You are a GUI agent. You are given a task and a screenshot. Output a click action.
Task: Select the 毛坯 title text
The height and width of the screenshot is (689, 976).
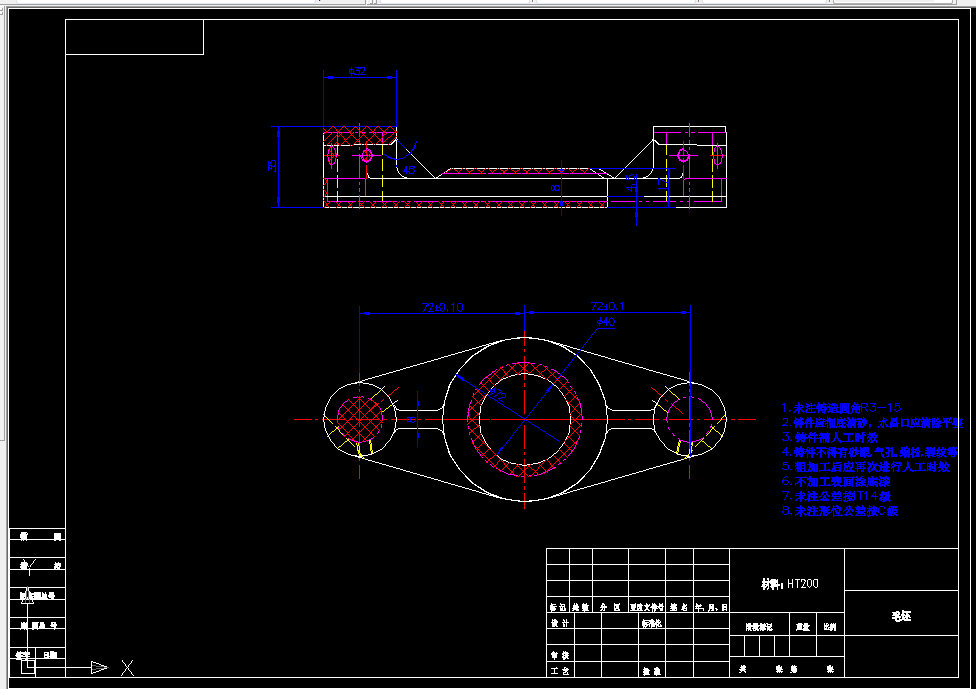[x=901, y=616]
